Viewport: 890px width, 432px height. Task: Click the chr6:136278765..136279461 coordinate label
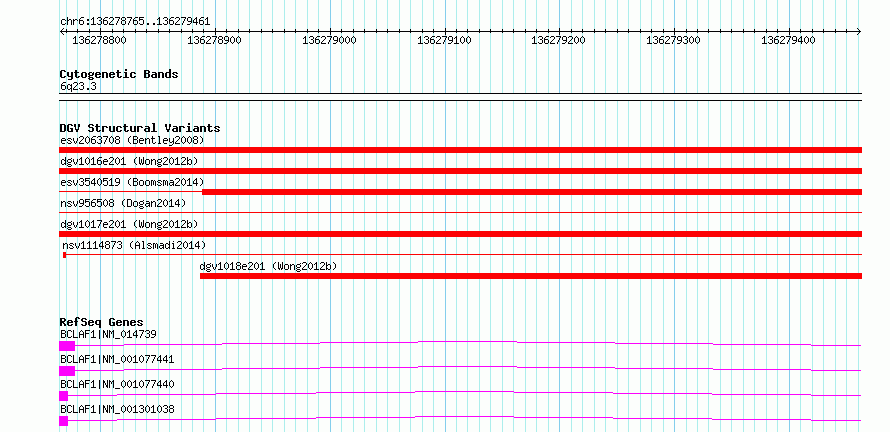(135, 22)
